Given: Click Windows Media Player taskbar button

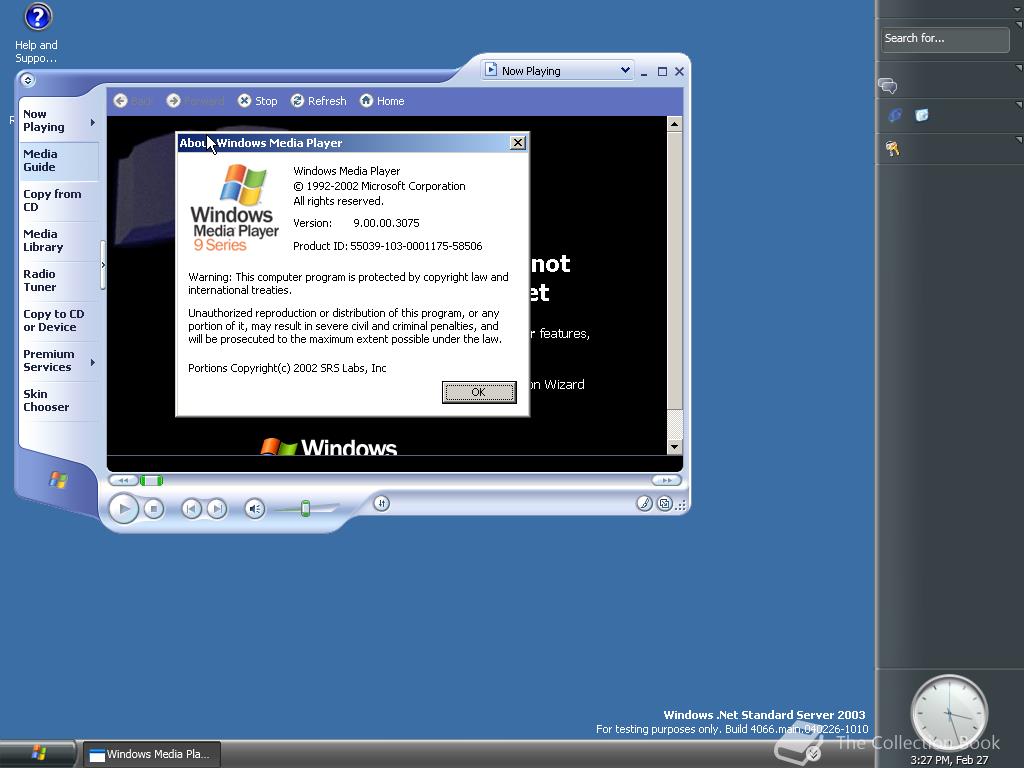Looking at the screenshot, I should [152, 754].
